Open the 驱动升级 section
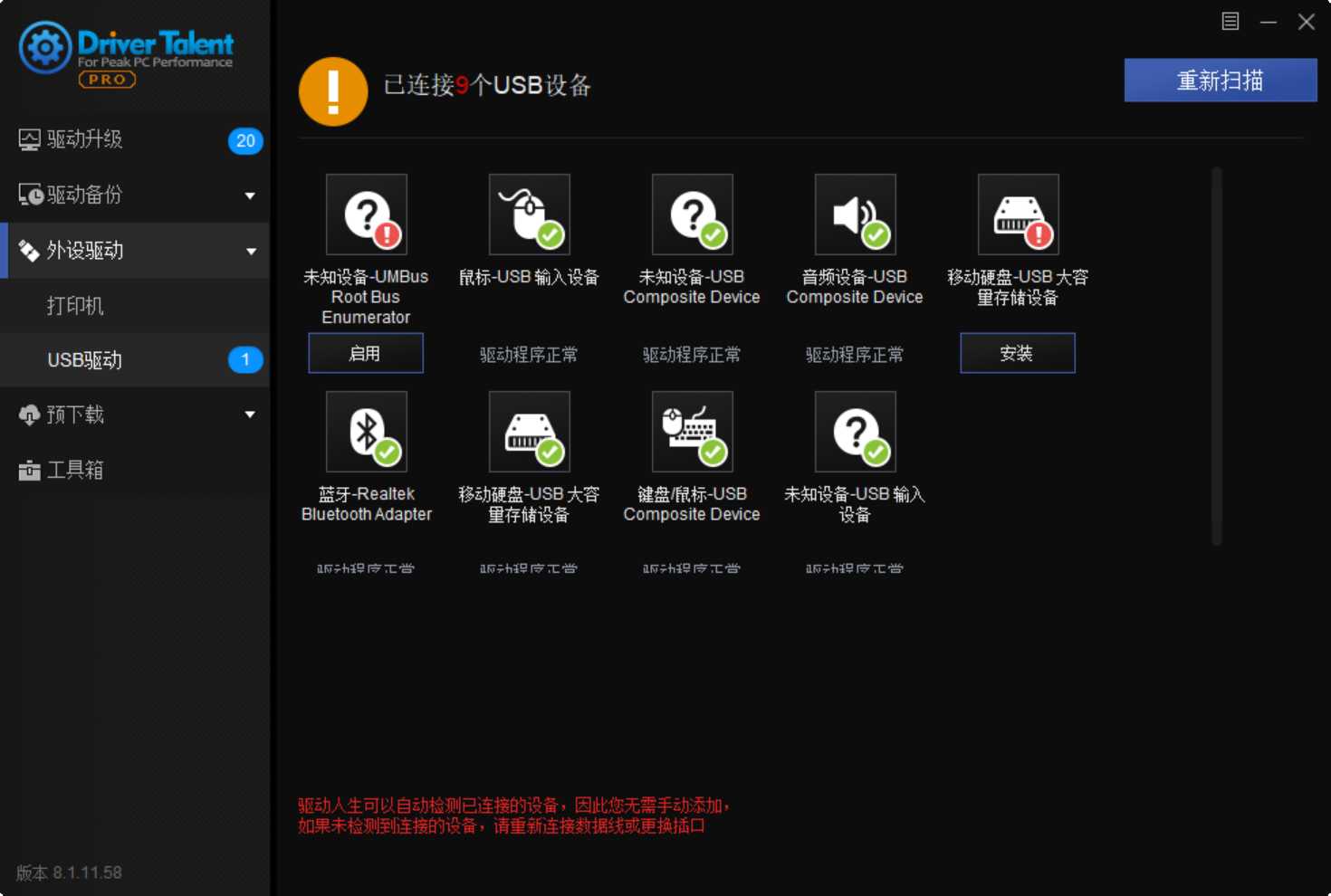Viewport: 1331px width, 896px height. pyautogui.click(x=135, y=139)
